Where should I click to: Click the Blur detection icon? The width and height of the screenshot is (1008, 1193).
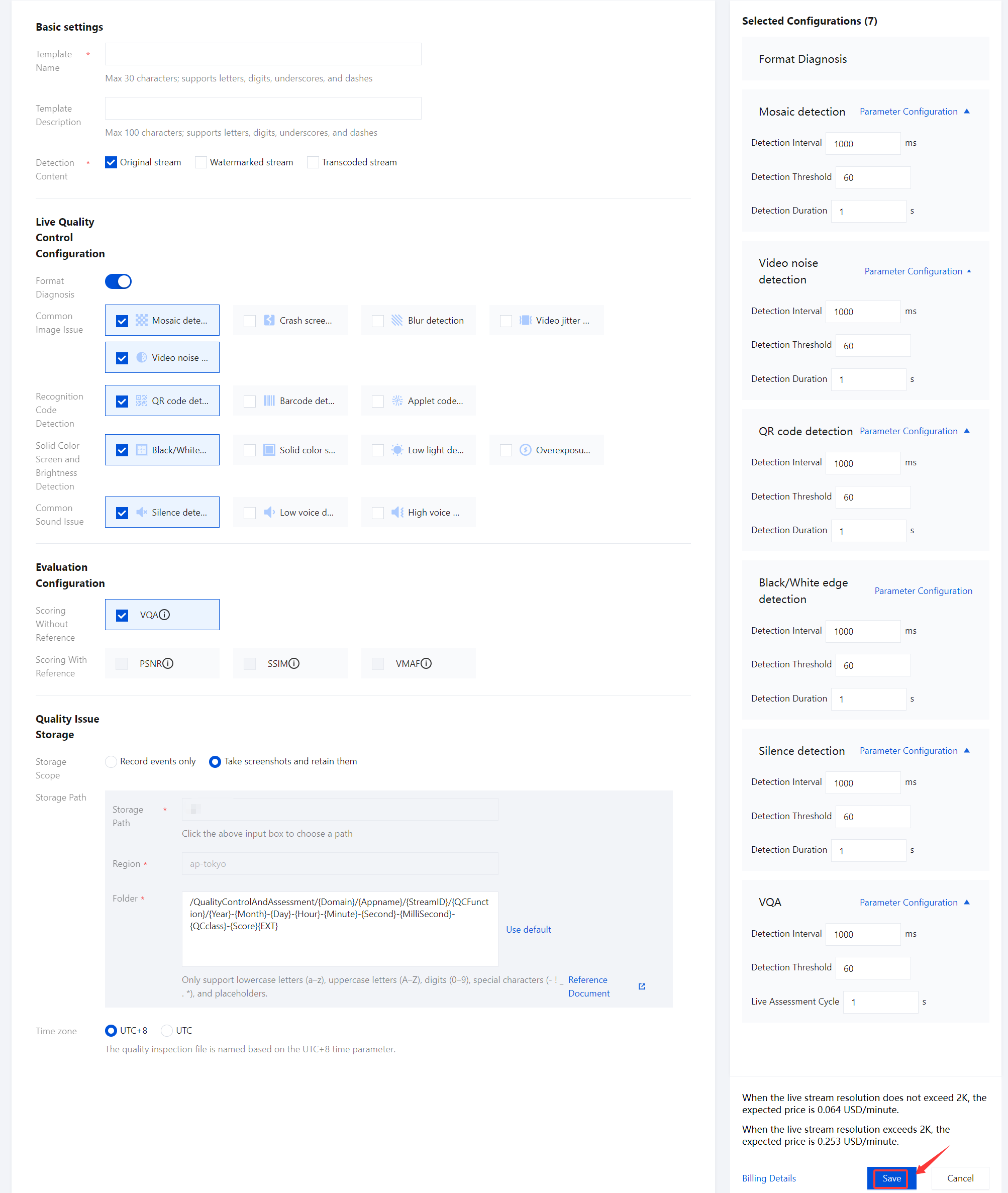point(397,321)
